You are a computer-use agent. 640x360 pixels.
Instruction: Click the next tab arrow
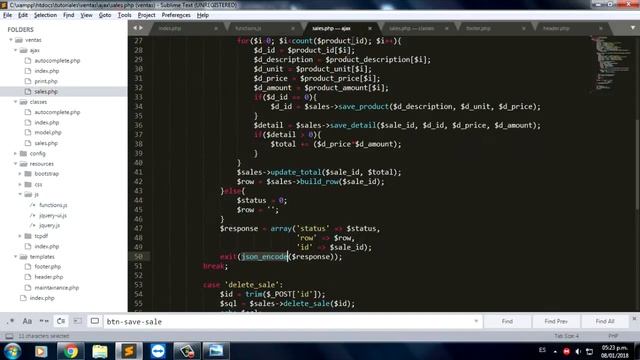[x=141, y=28]
